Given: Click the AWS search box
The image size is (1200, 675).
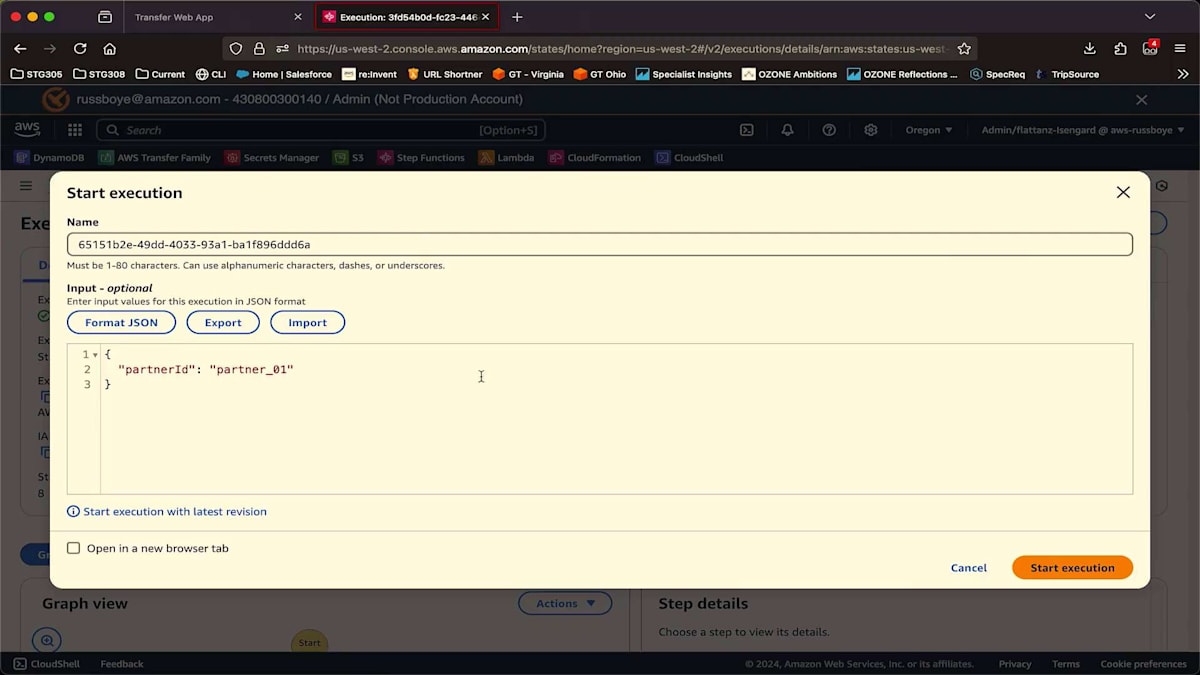Looking at the screenshot, I should 321,130.
